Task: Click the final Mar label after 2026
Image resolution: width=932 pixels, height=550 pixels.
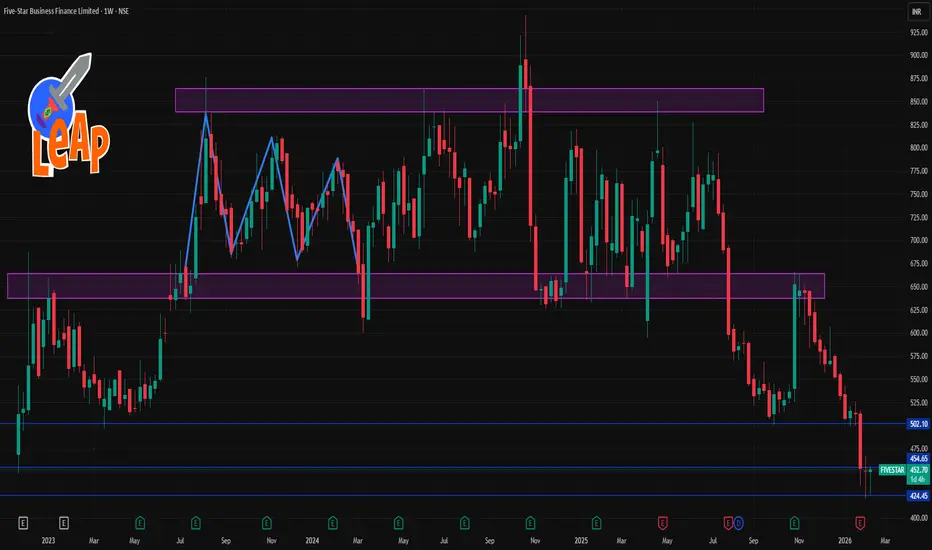Action: (x=885, y=540)
